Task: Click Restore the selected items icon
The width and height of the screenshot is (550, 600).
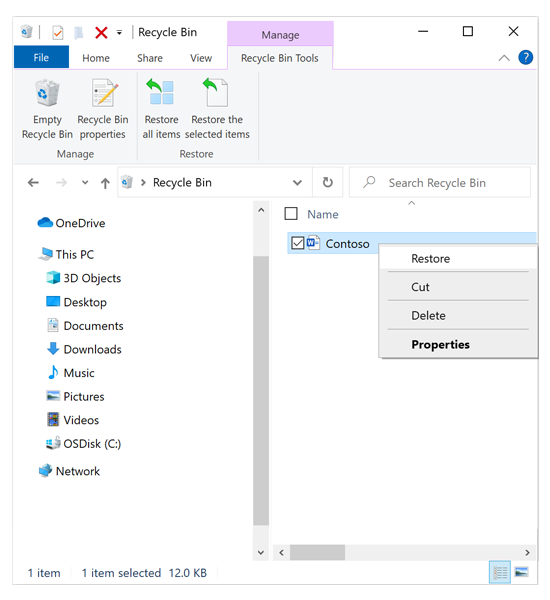Action: pyautogui.click(x=216, y=92)
